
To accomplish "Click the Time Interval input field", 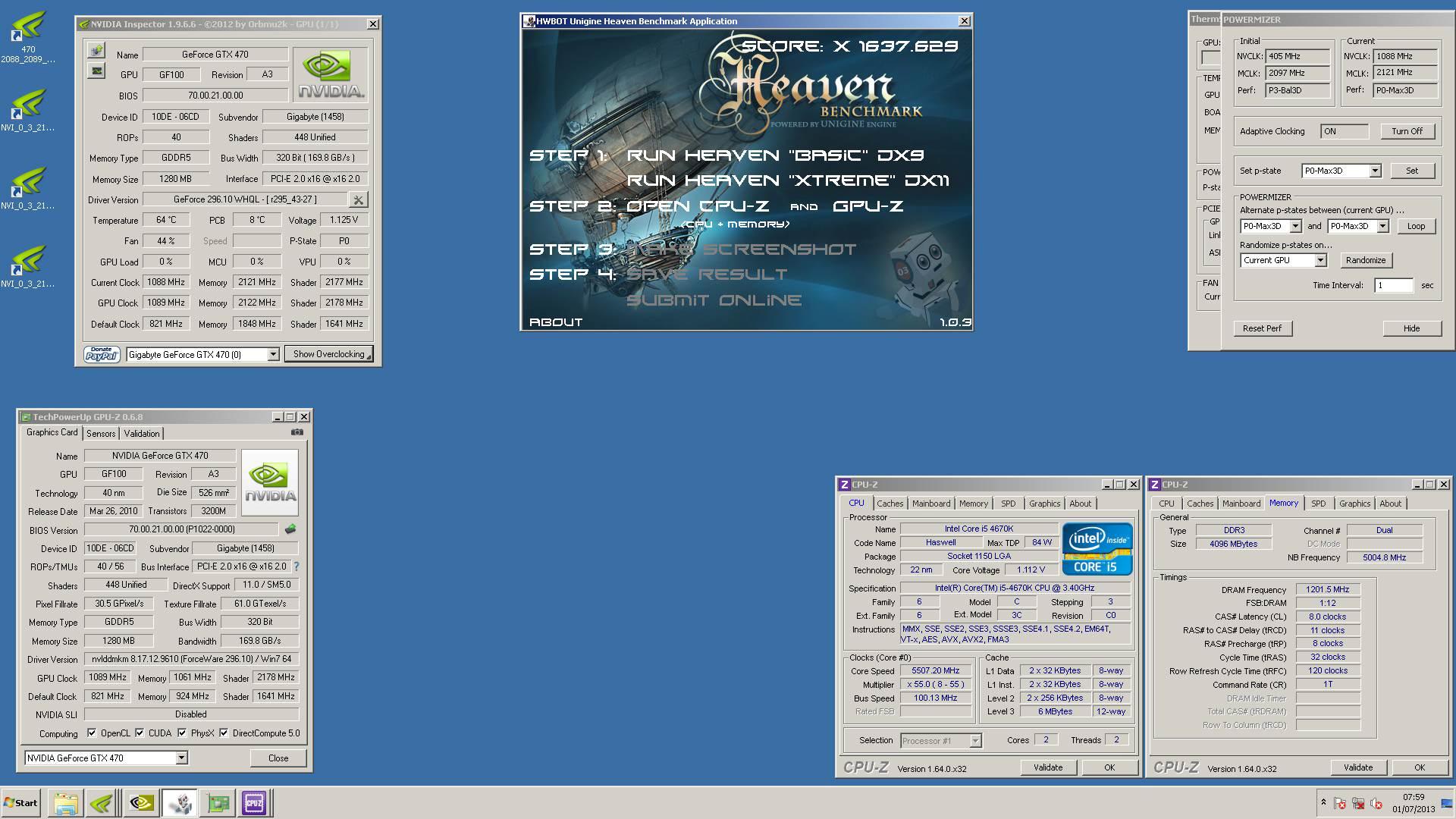I will pos(1394,285).
